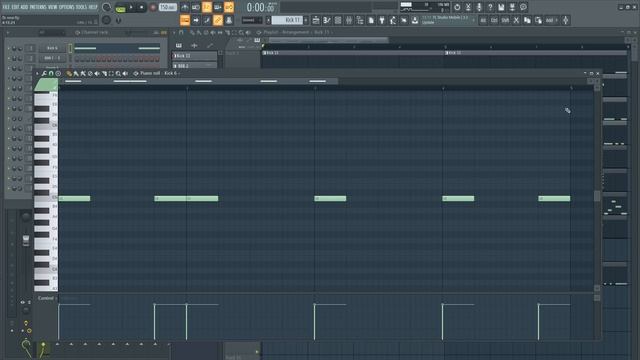Click the render export icon

pyautogui.click(x=512, y=7)
